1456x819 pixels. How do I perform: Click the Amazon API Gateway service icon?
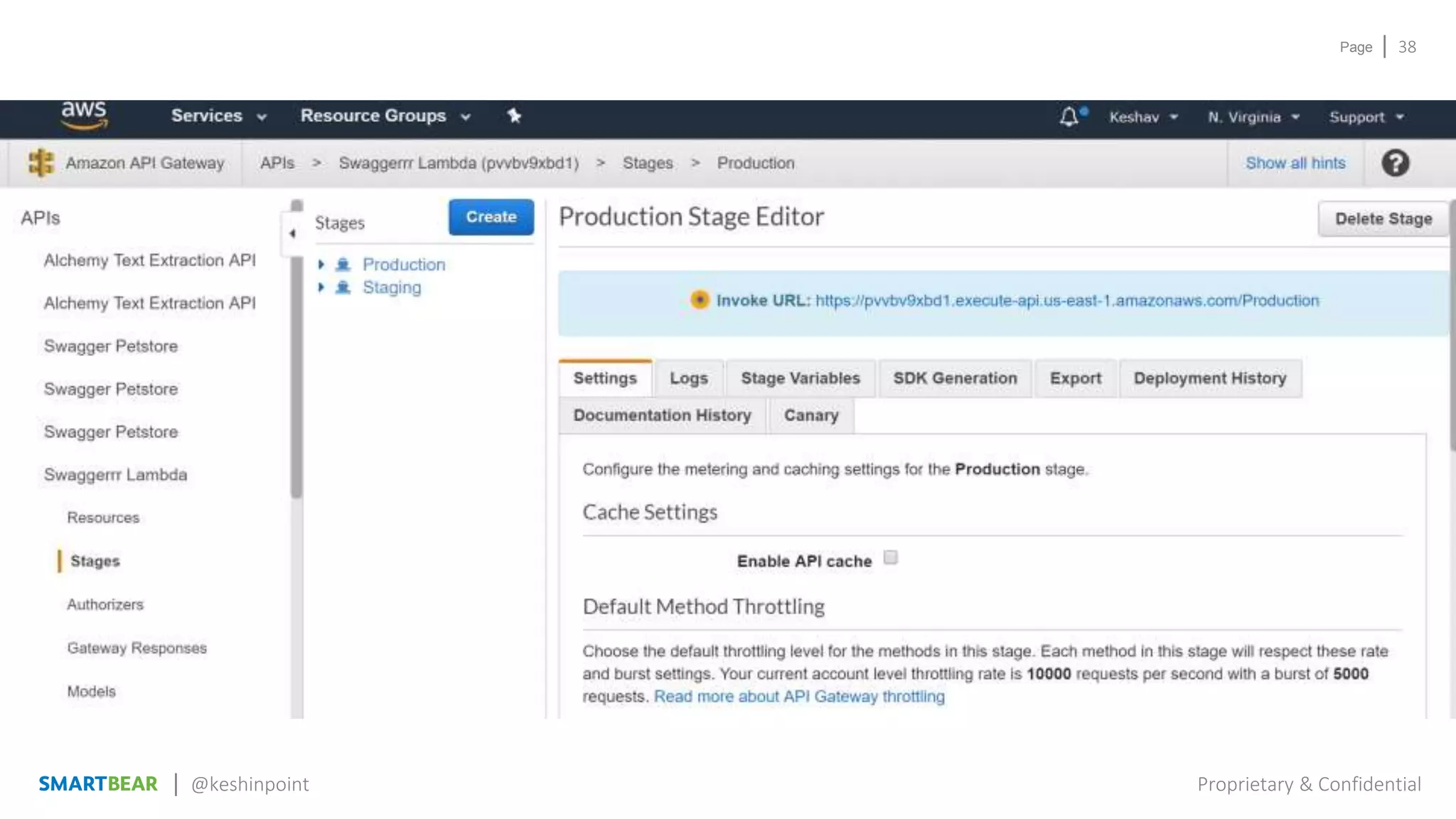41,163
